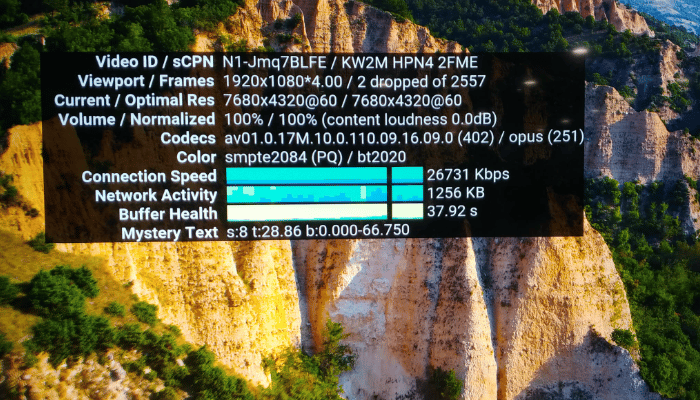Screen dimensions: 700x400
Task: Select the sCPN code KW2M HPN4 2FME
Action: click(x=409, y=62)
